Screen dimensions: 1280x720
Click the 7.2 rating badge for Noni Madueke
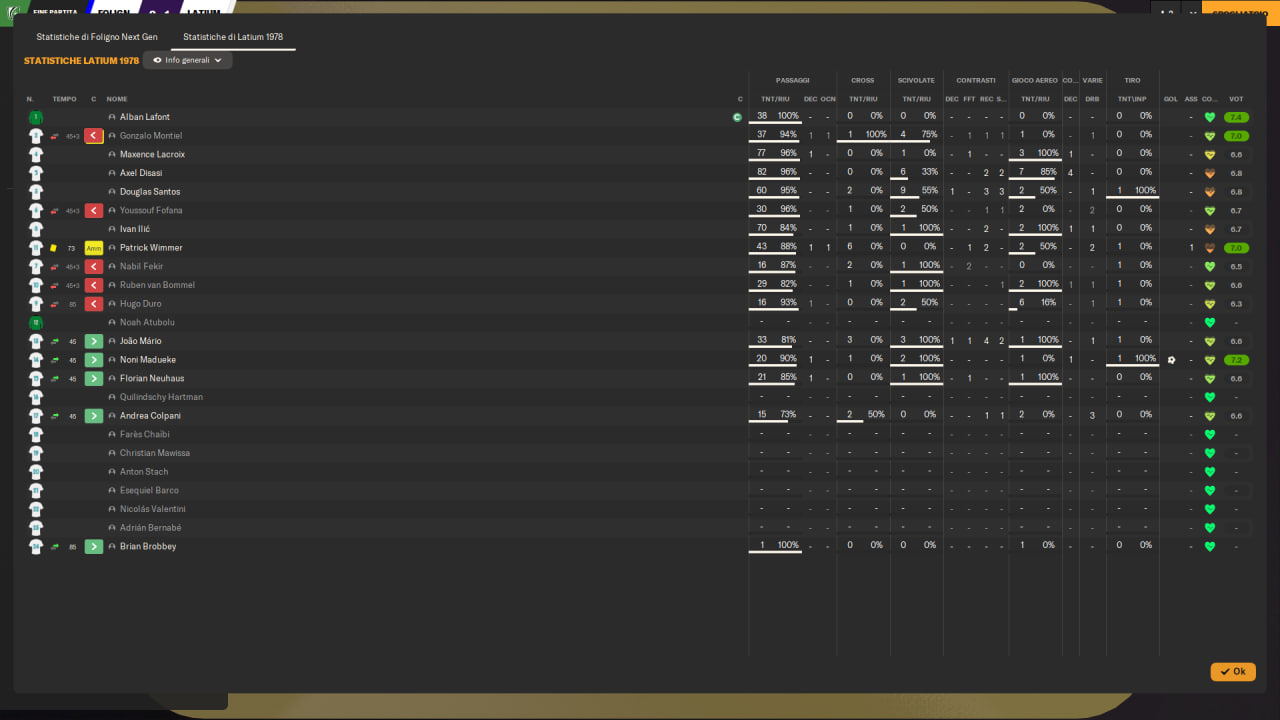(x=1237, y=360)
